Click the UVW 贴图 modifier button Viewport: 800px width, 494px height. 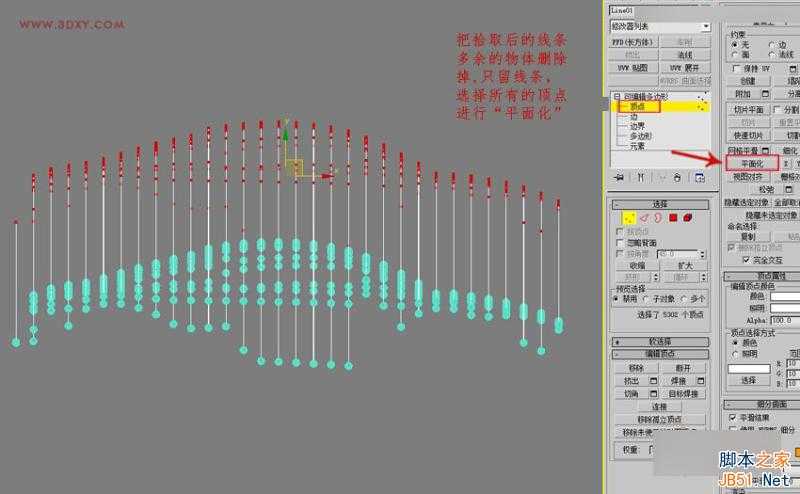[634, 68]
